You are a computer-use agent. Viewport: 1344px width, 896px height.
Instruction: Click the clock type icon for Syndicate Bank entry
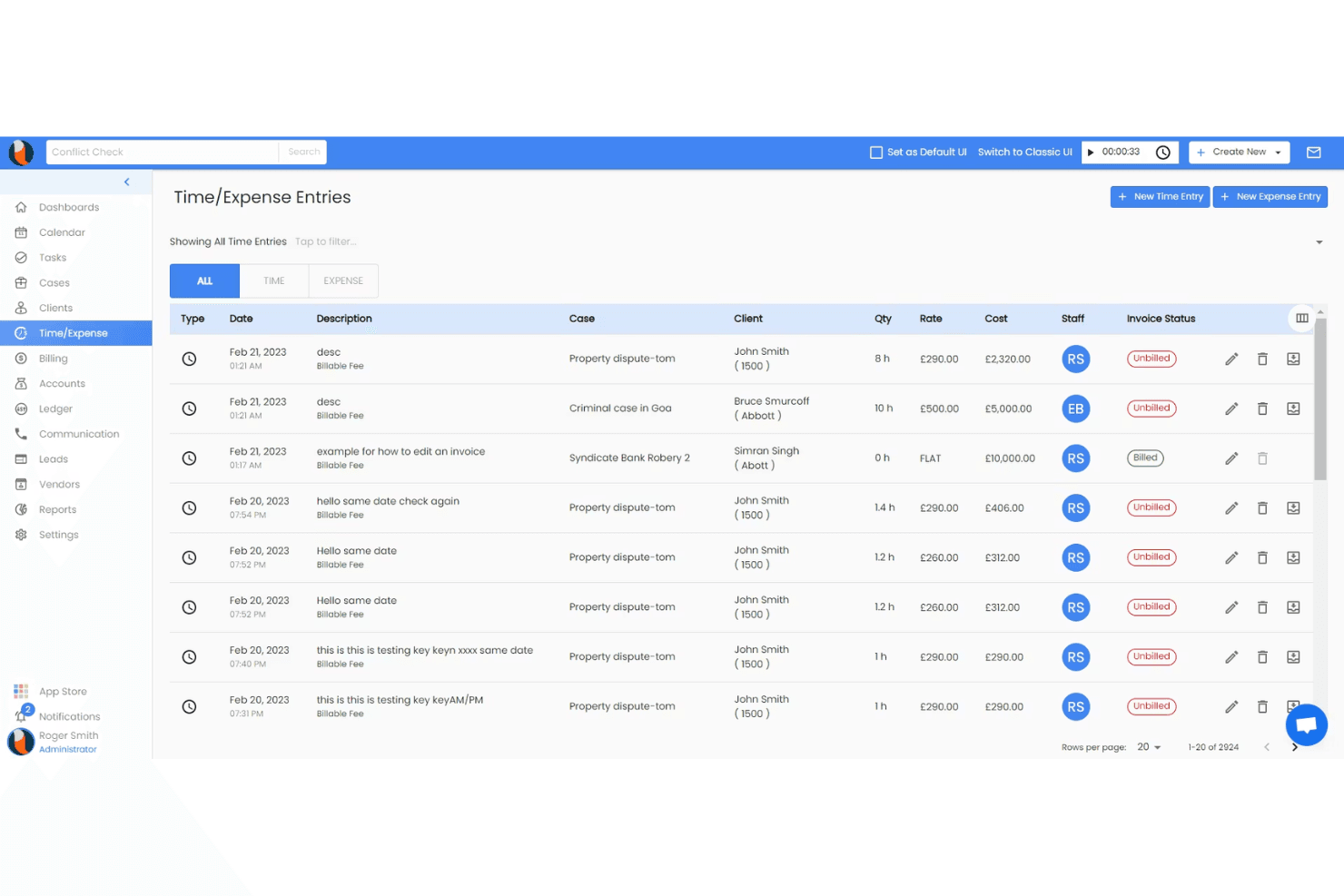point(189,458)
